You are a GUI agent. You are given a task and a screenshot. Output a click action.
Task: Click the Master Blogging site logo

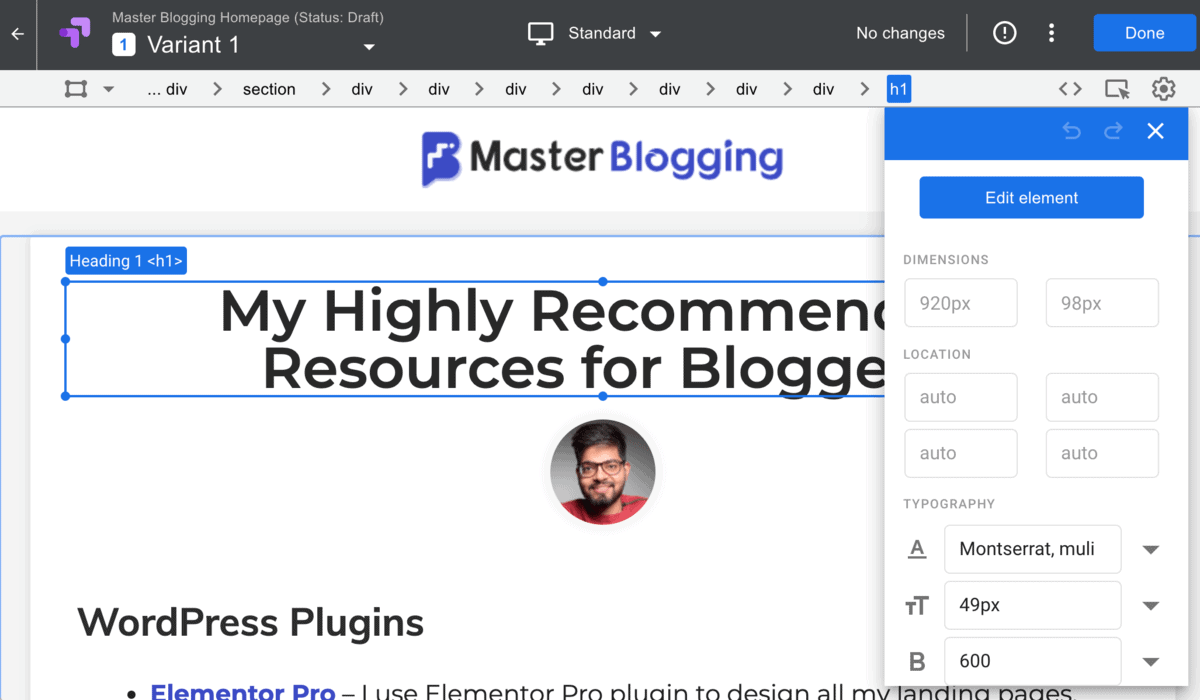tap(602, 158)
